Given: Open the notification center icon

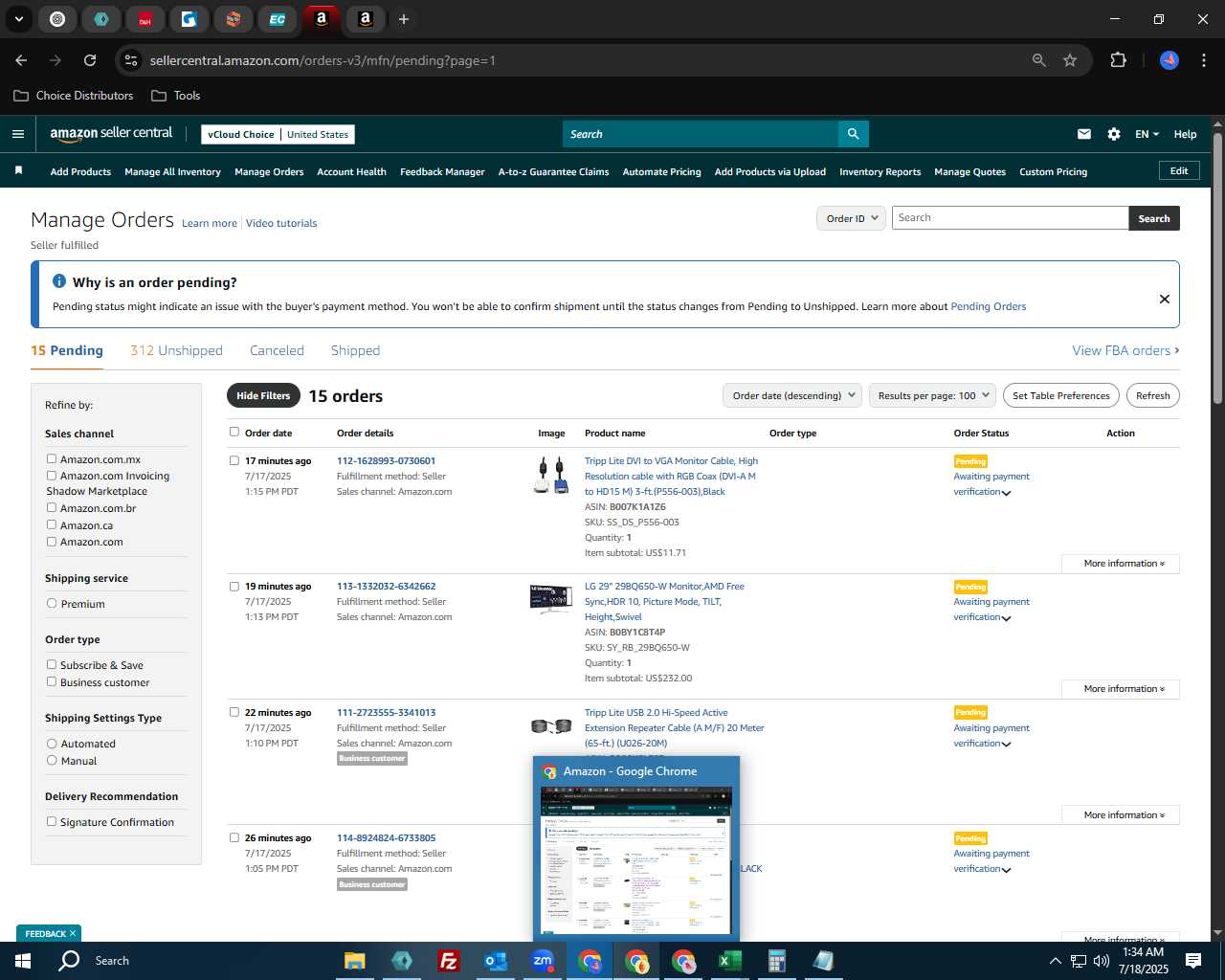Looking at the screenshot, I should (x=1193, y=961).
